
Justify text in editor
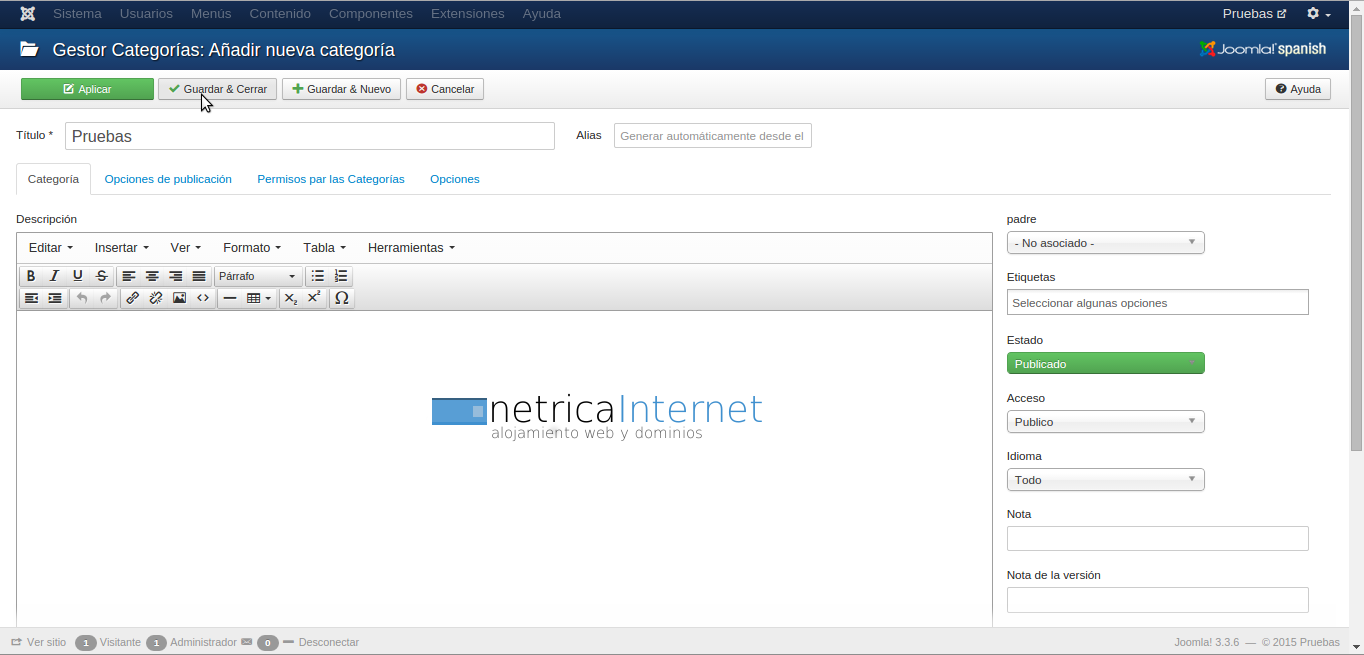(199, 276)
